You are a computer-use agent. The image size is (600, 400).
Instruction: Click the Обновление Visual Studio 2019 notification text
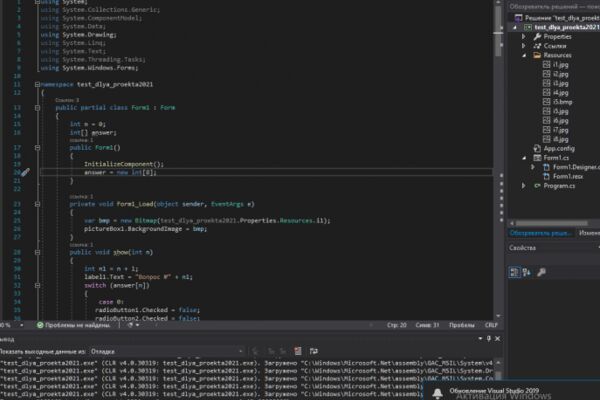tap(494, 391)
